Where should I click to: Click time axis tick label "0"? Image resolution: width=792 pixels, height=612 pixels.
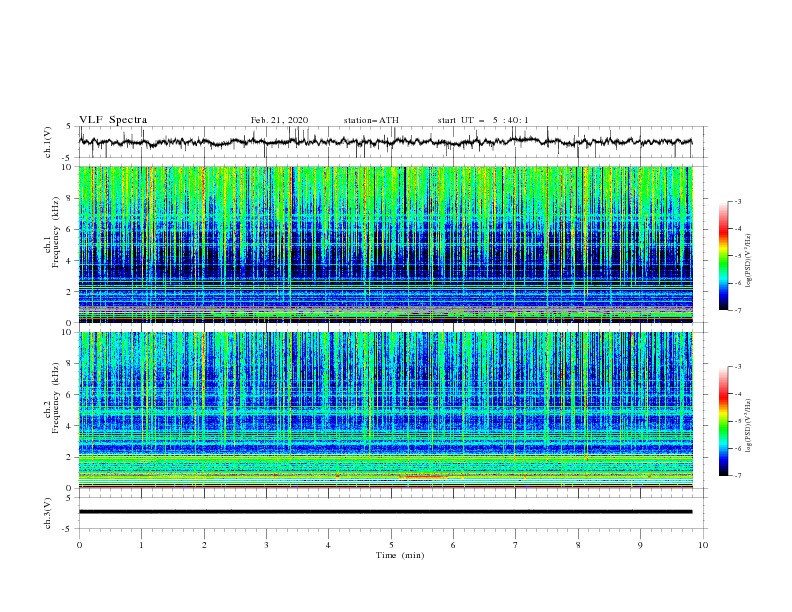[x=79, y=545]
